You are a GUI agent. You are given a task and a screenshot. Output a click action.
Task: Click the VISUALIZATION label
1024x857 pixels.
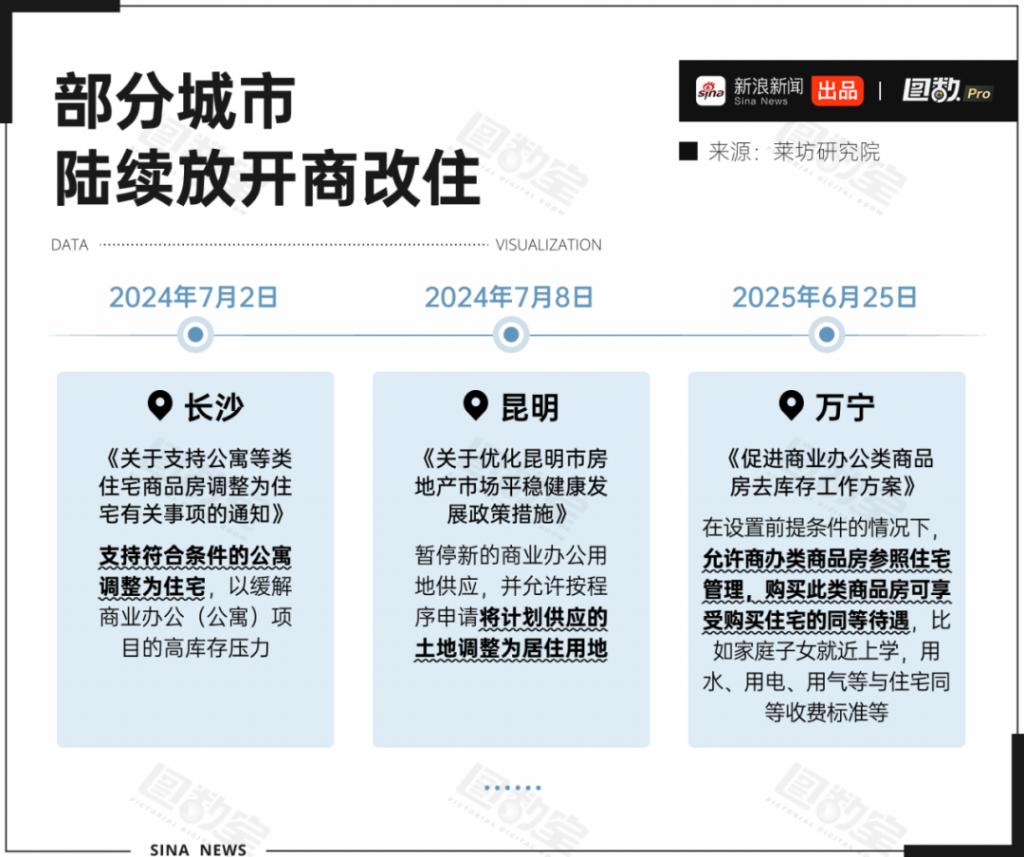pos(549,245)
